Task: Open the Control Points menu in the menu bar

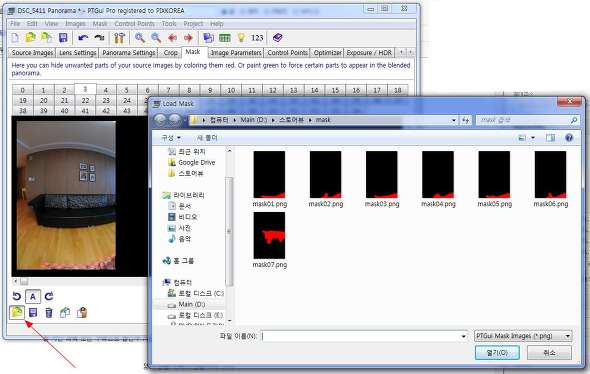Action: coord(134,24)
